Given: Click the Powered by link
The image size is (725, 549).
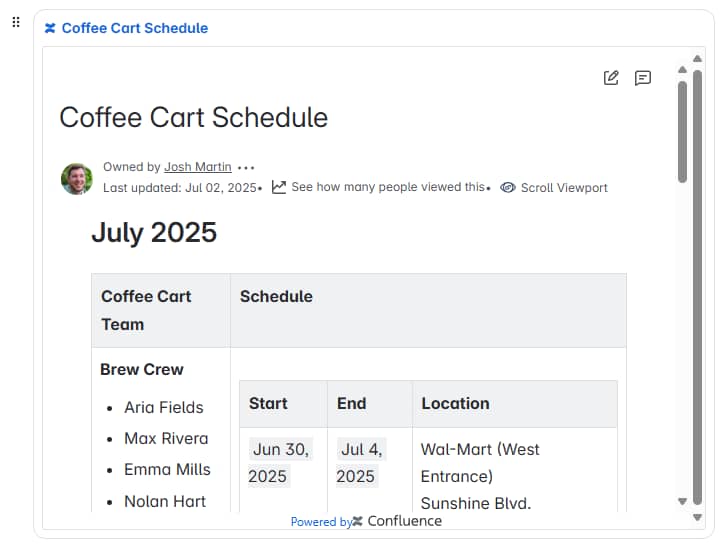Looking at the screenshot, I should 320,522.
